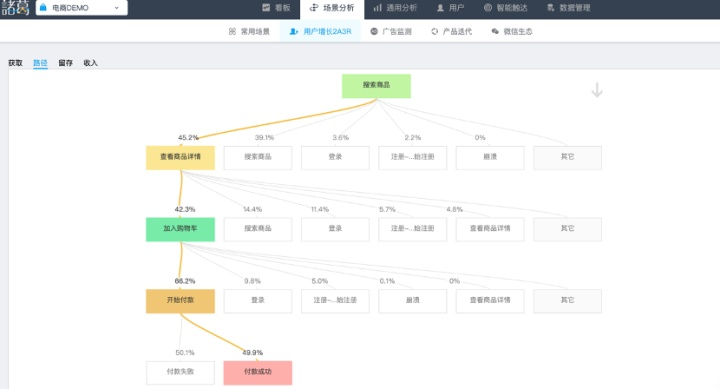This screenshot has width=720, height=389.
Task: Select the 常用场景 sub-tab
Action: [255, 32]
